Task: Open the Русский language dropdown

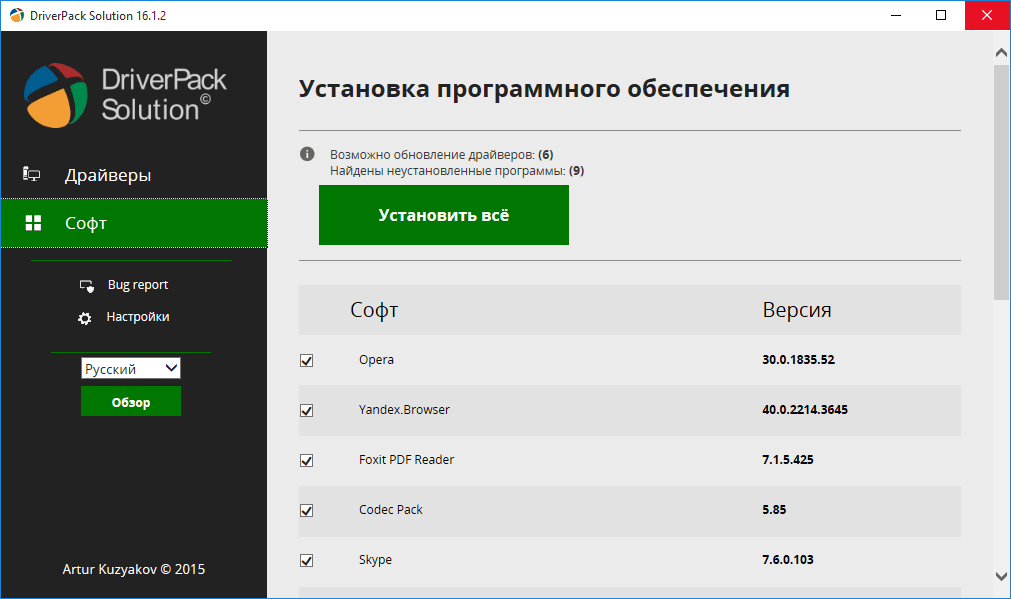Action: point(130,368)
